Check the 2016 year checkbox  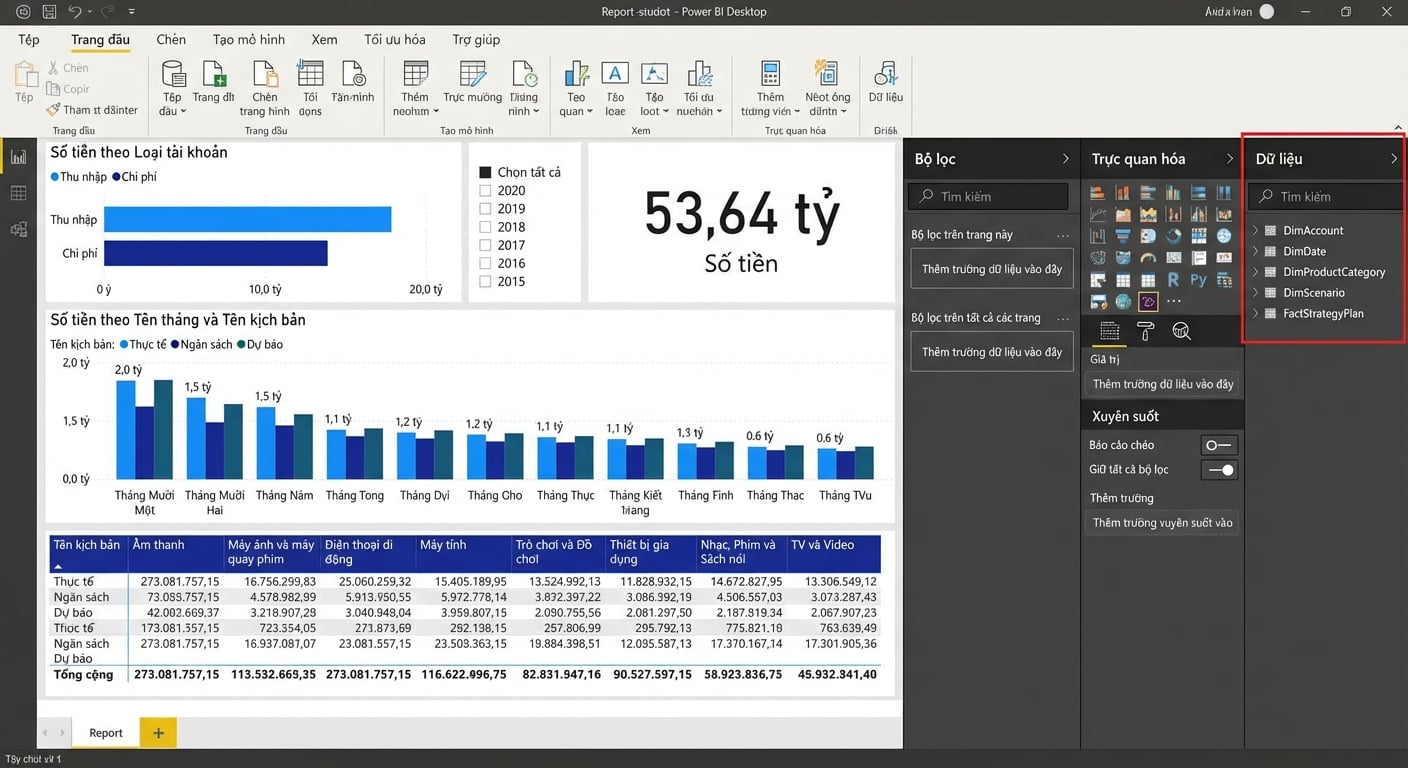click(x=485, y=263)
